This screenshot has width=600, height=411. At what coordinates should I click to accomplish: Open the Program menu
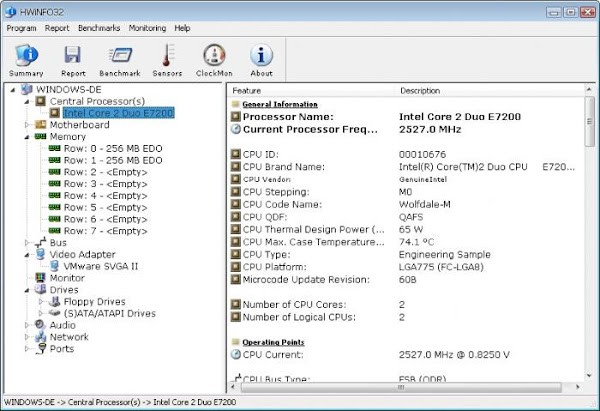coord(21,28)
